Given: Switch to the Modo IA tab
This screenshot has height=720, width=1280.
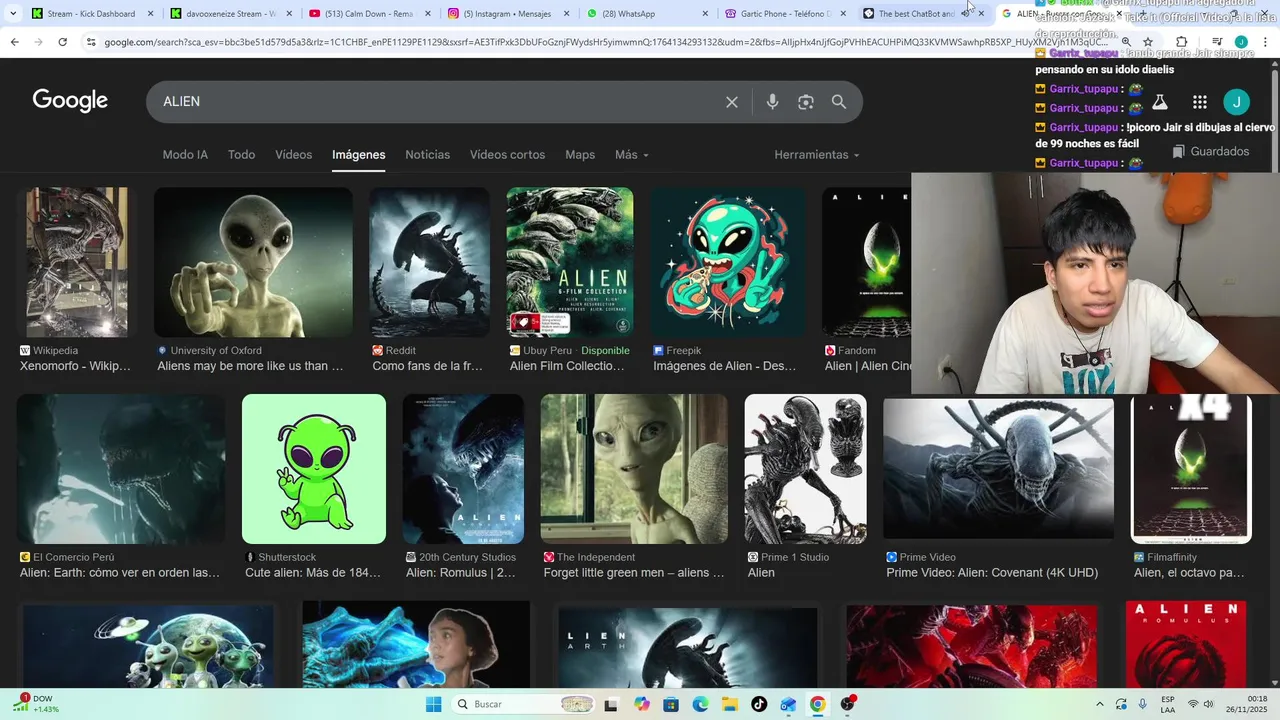Looking at the screenshot, I should [x=185, y=155].
